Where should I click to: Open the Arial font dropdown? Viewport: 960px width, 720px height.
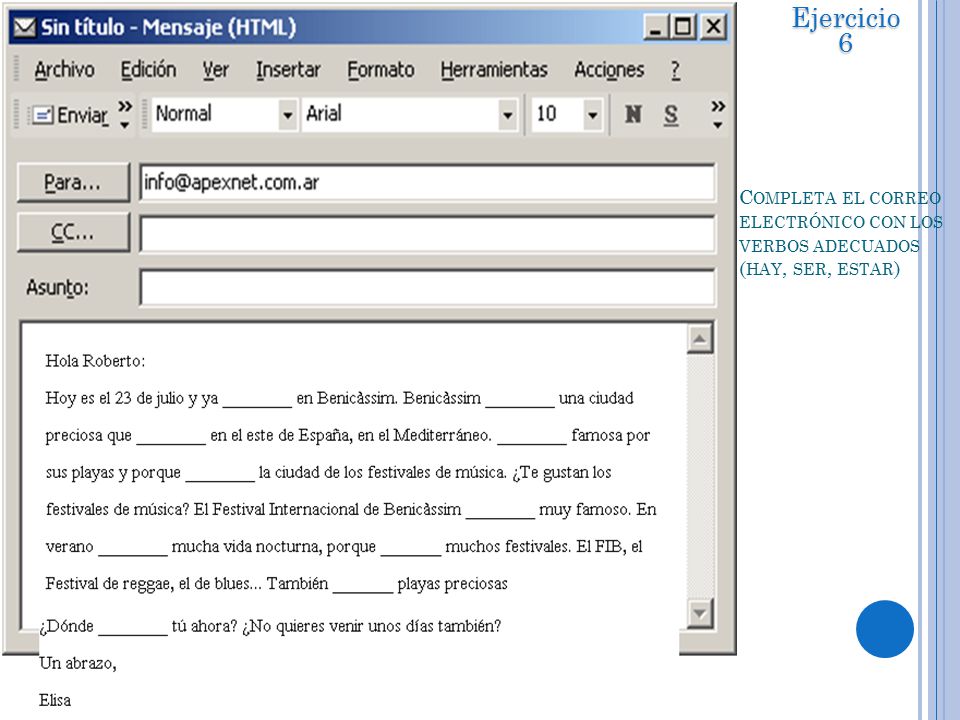[x=507, y=114]
